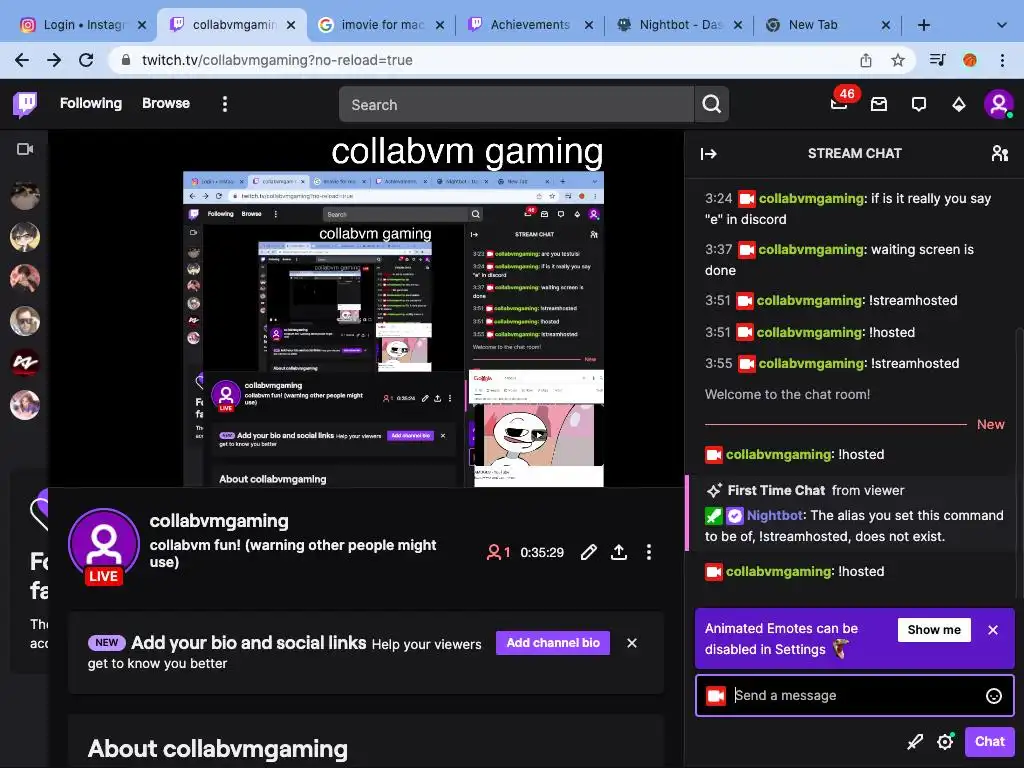1024x768 pixels.
Task: Click Show me on animated emotes notice
Action: click(x=934, y=630)
